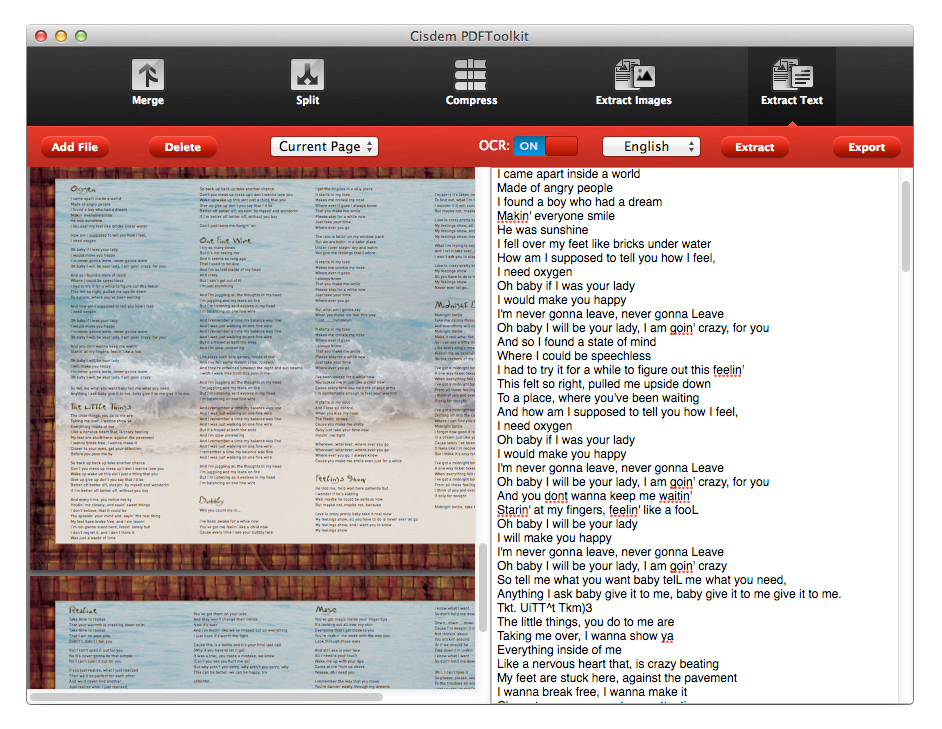942x729 pixels.
Task: Open the Extract Images tool
Action: point(634,82)
